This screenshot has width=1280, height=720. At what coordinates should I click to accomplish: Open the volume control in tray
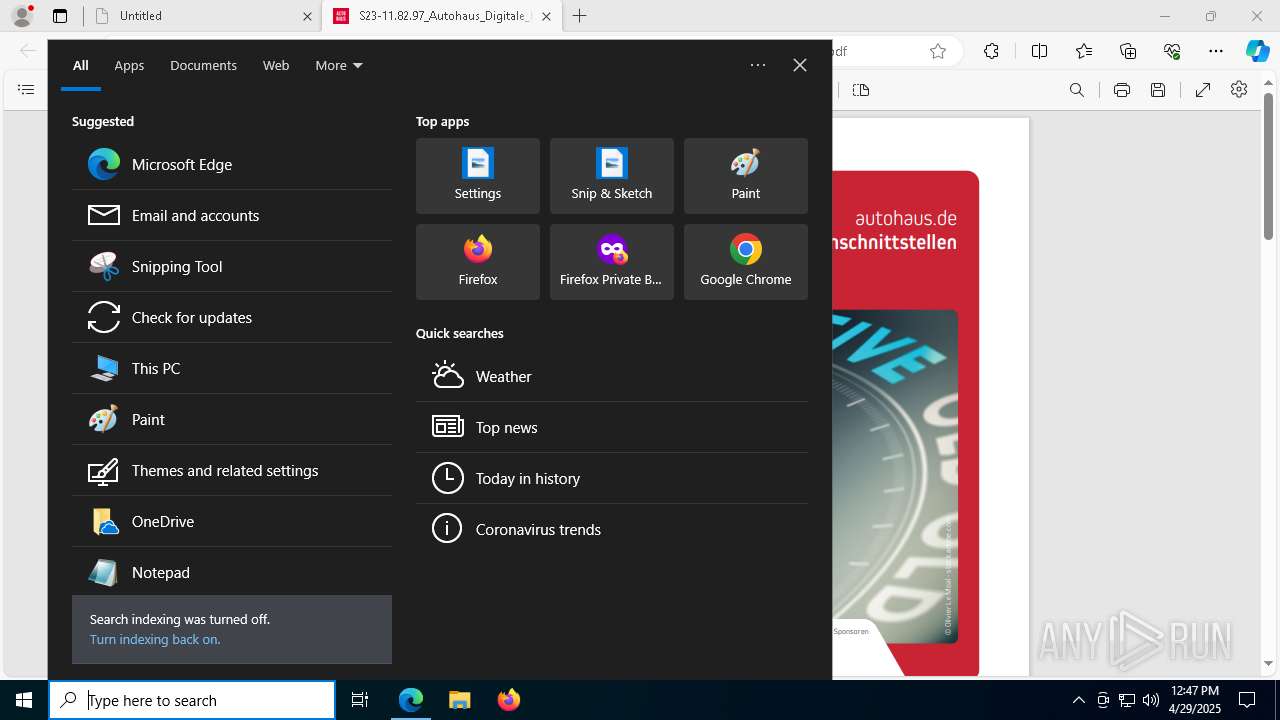pos(1151,700)
